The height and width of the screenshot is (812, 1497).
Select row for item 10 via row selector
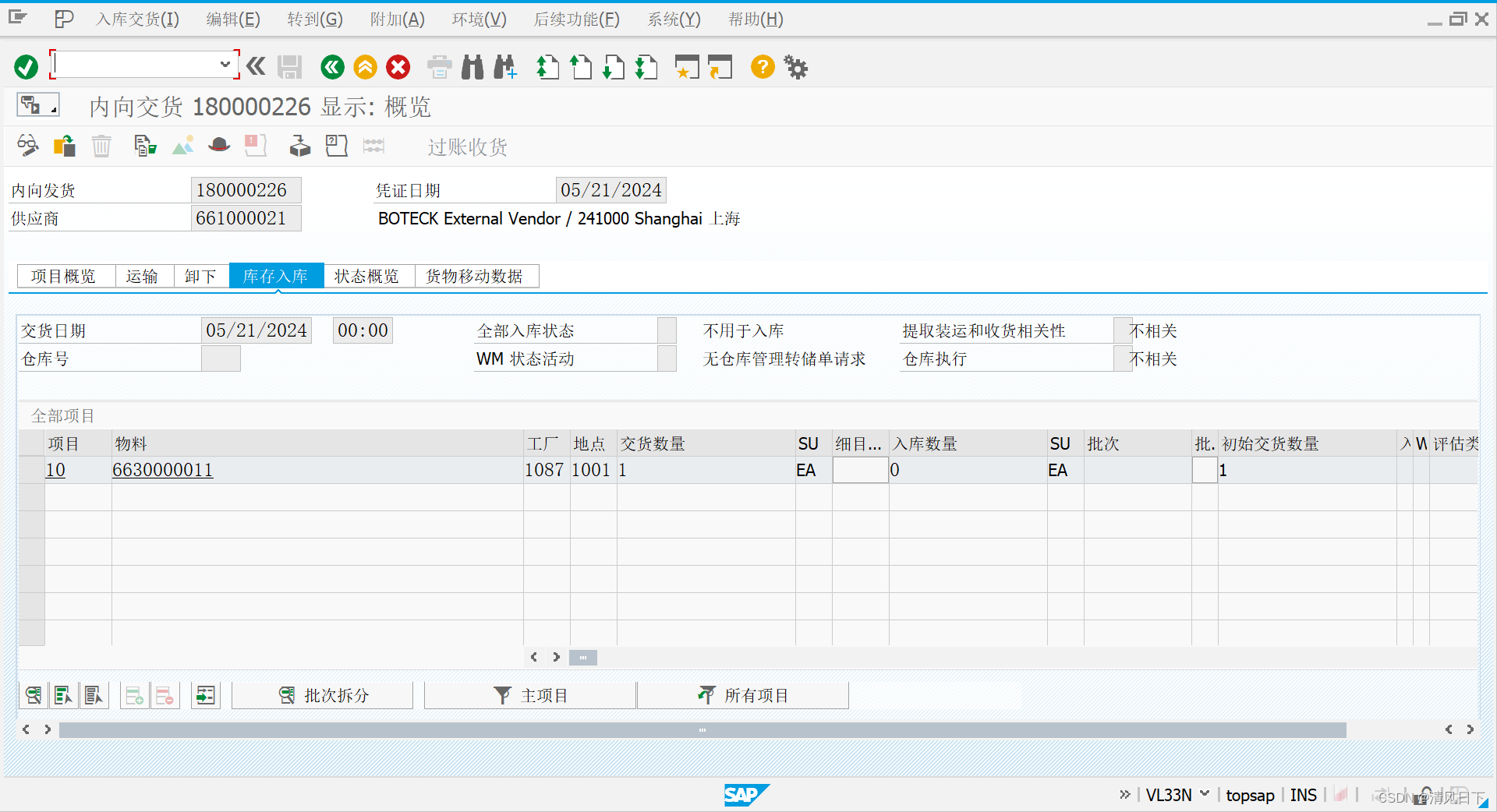point(31,470)
